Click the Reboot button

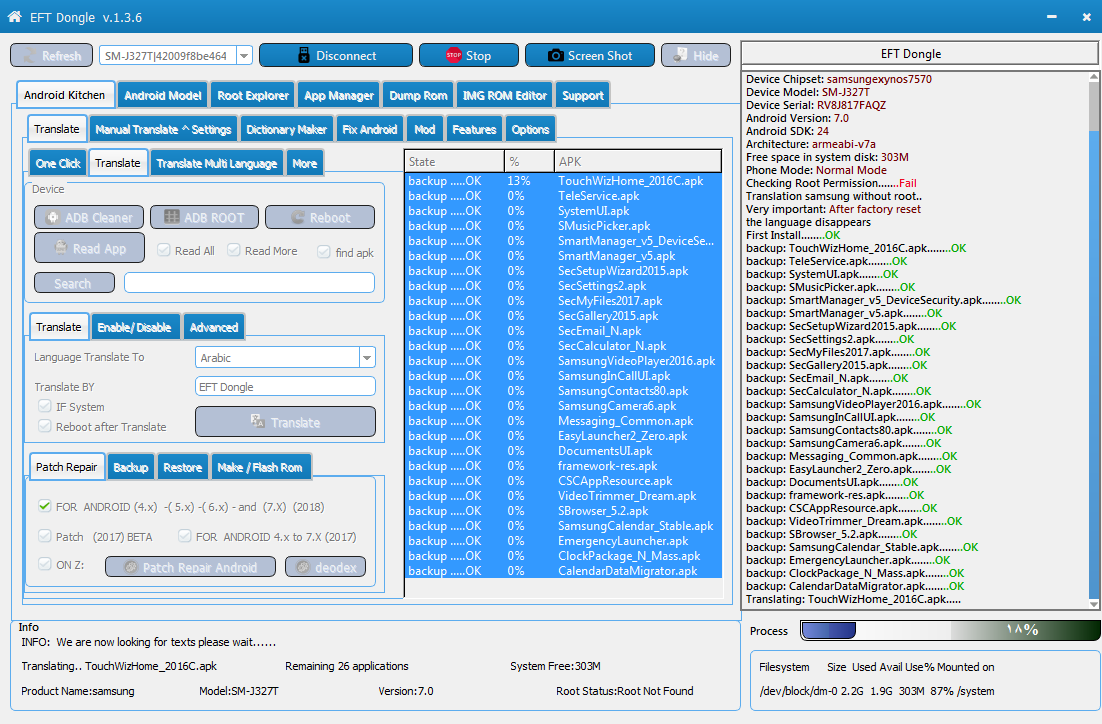tap(320, 217)
